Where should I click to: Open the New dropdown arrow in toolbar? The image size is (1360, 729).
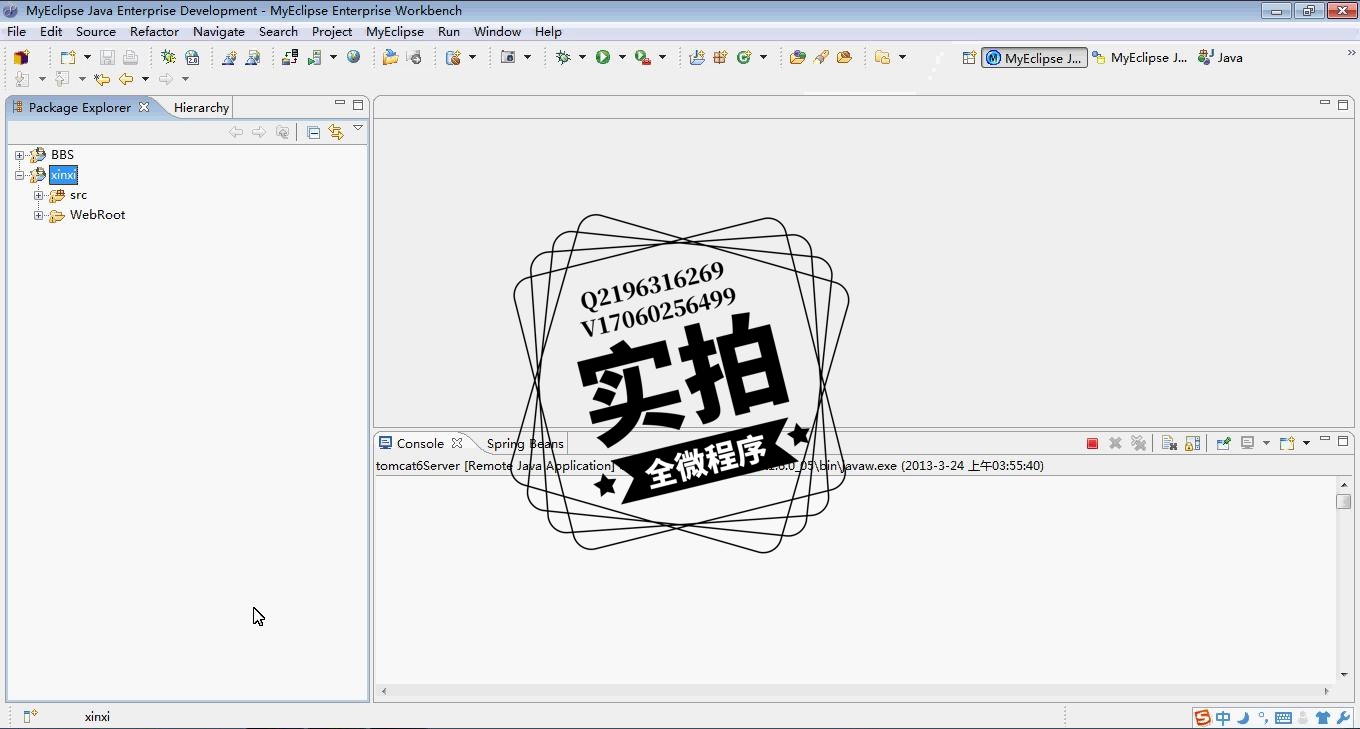click(x=87, y=58)
